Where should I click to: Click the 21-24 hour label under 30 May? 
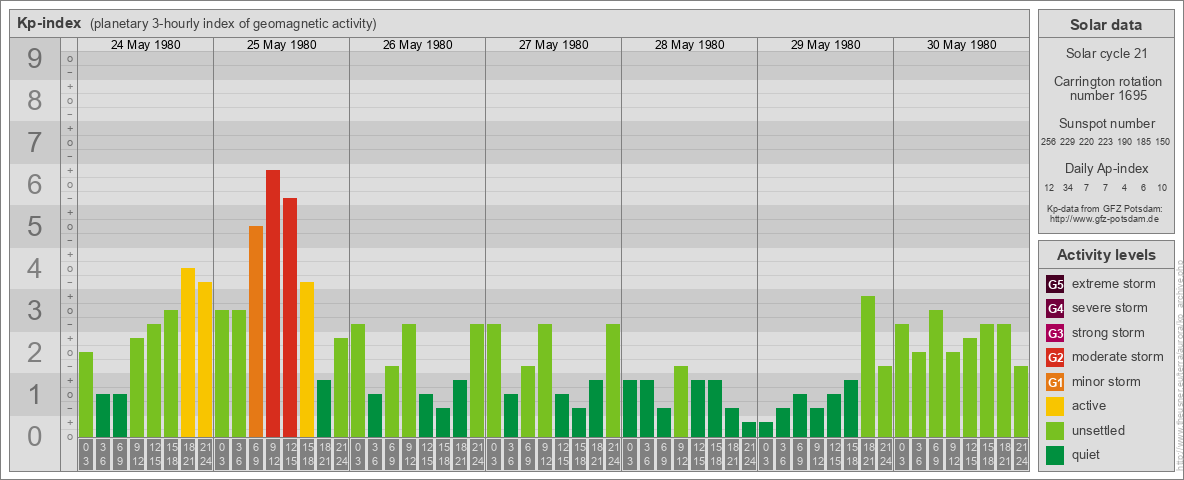1021,454
